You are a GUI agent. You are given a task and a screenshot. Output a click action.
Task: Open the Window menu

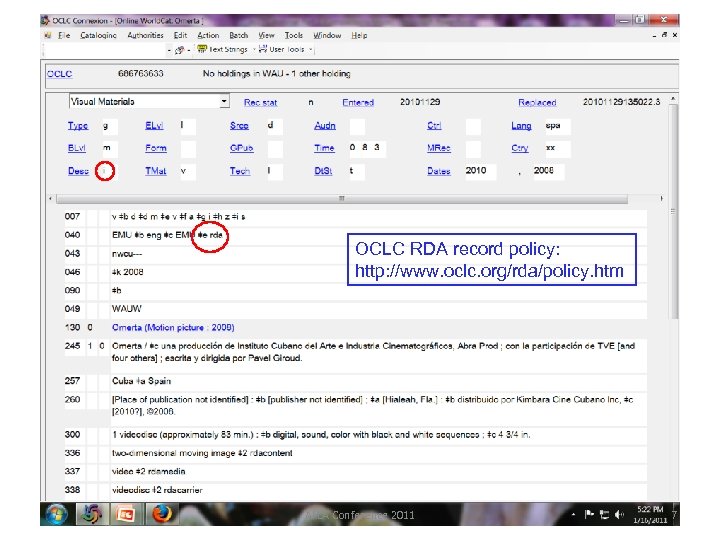coord(327,35)
